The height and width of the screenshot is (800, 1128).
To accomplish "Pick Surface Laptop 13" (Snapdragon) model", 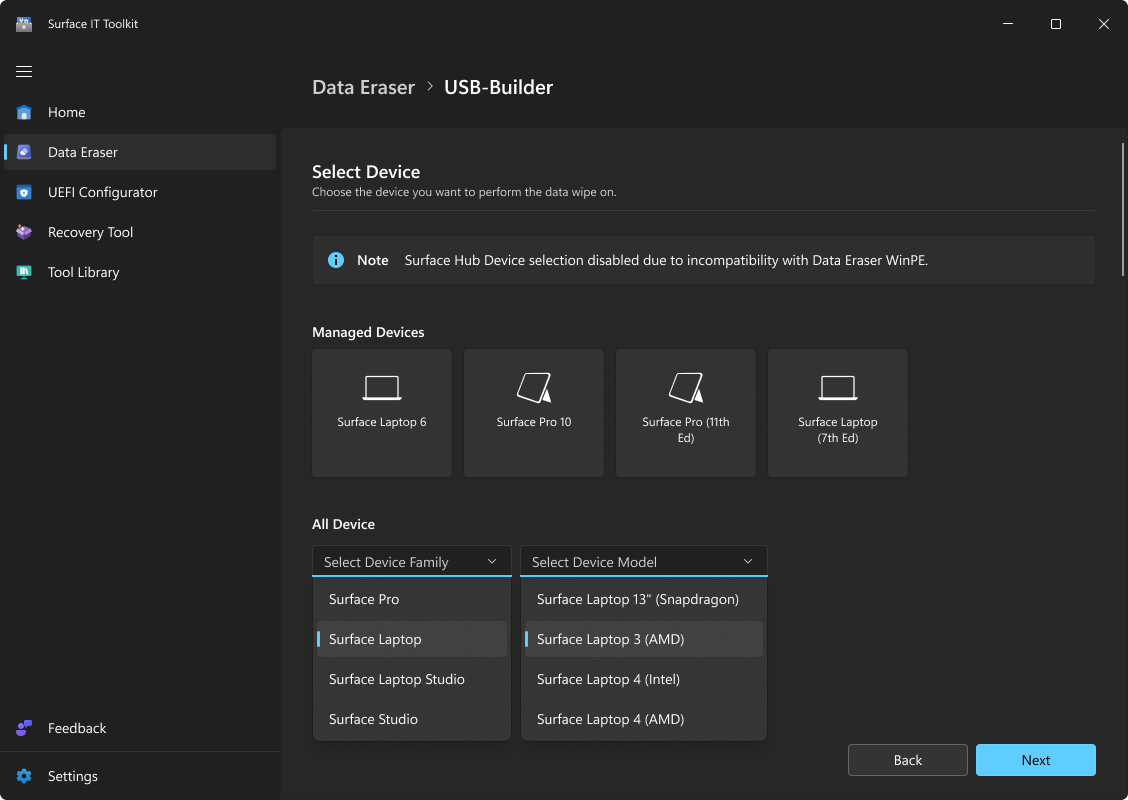I will click(x=644, y=599).
